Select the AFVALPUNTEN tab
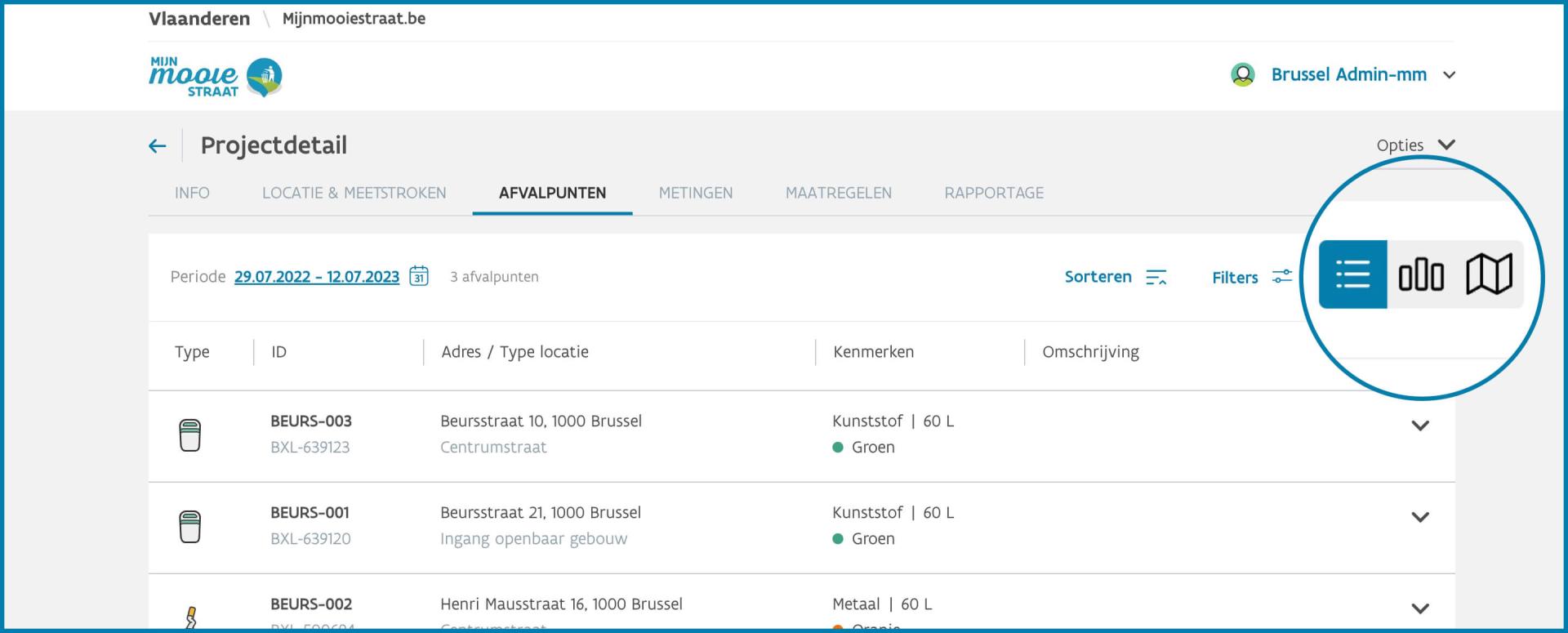This screenshot has width=1568, height=633. (552, 193)
